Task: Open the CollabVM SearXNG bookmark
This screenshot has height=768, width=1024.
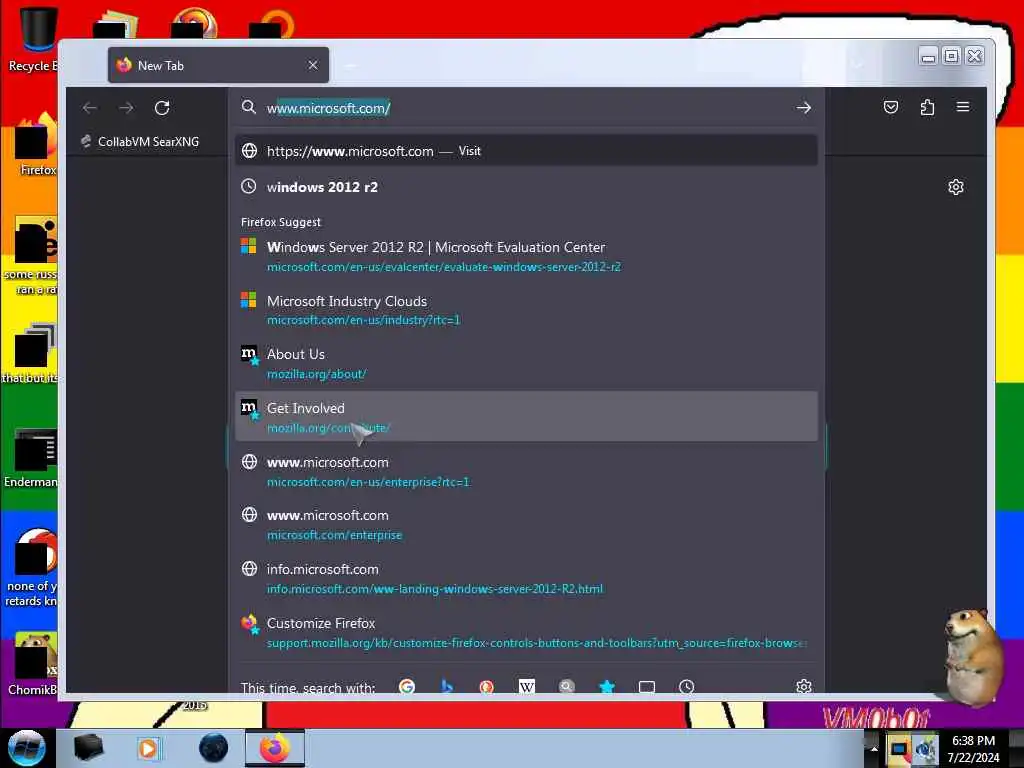Action: click(x=140, y=142)
